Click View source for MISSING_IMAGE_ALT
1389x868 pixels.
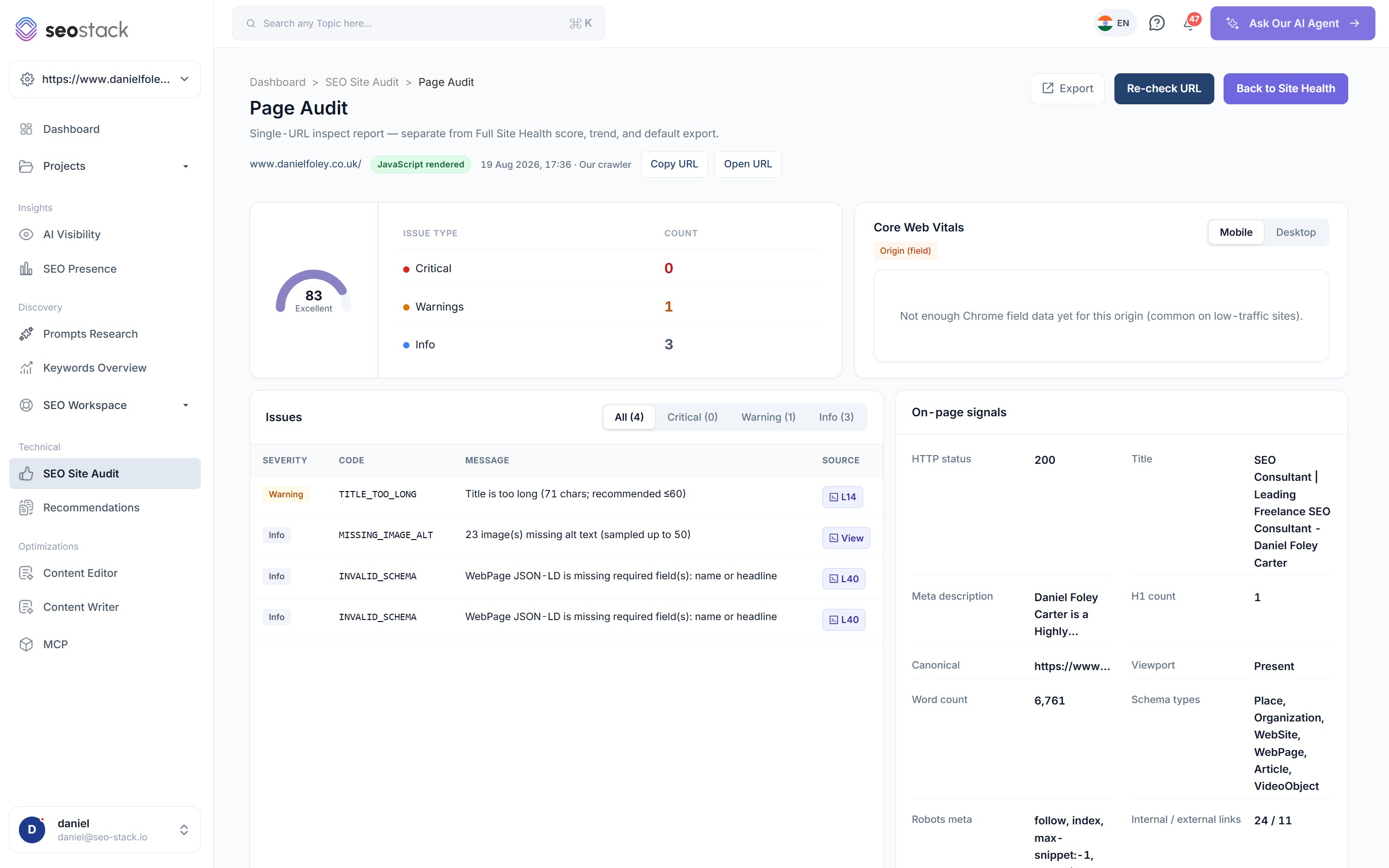[x=846, y=538]
